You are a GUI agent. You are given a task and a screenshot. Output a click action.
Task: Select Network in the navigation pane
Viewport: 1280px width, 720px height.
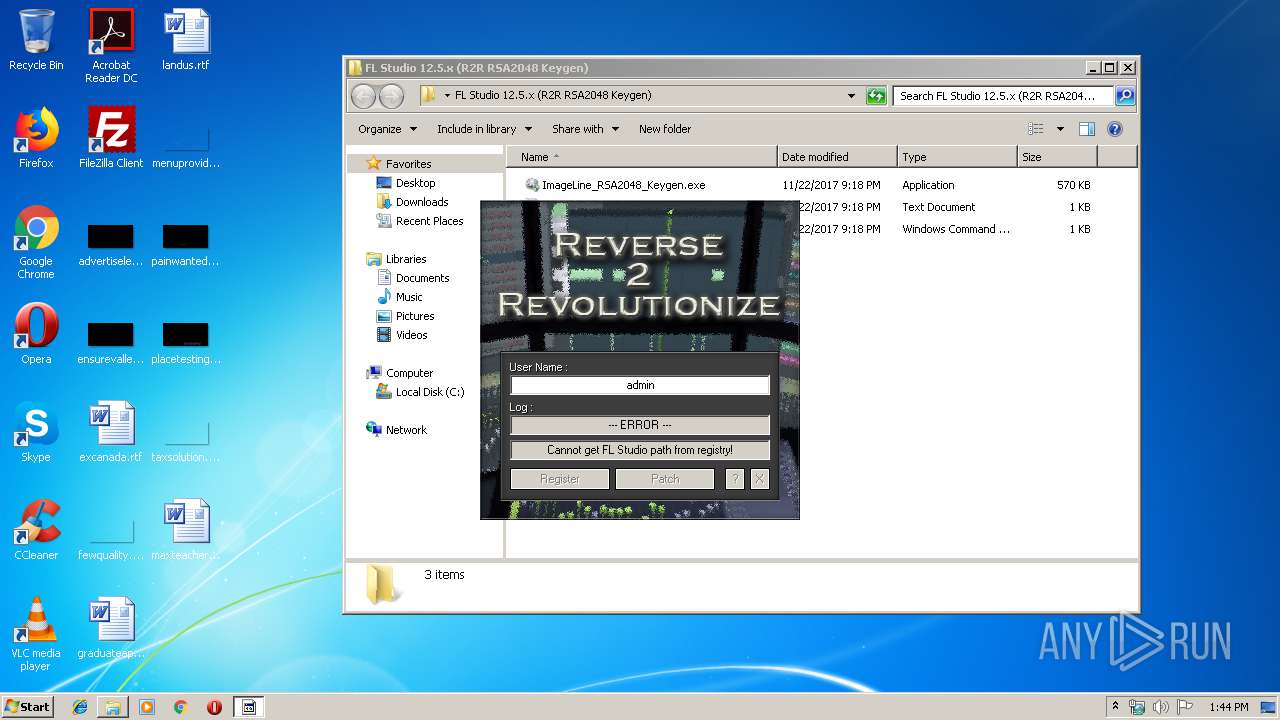406,430
